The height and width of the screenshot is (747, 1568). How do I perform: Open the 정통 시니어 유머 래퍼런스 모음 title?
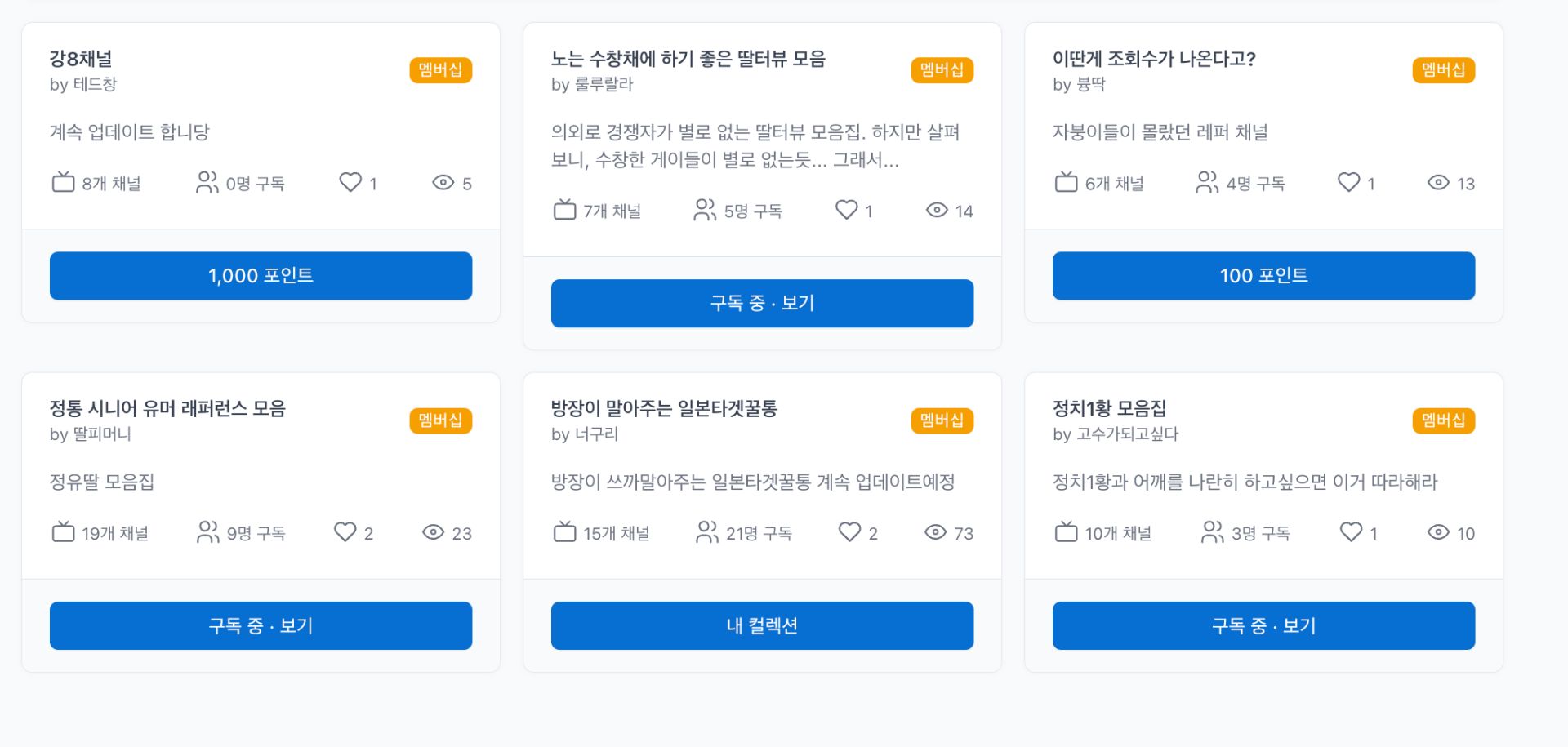167,408
